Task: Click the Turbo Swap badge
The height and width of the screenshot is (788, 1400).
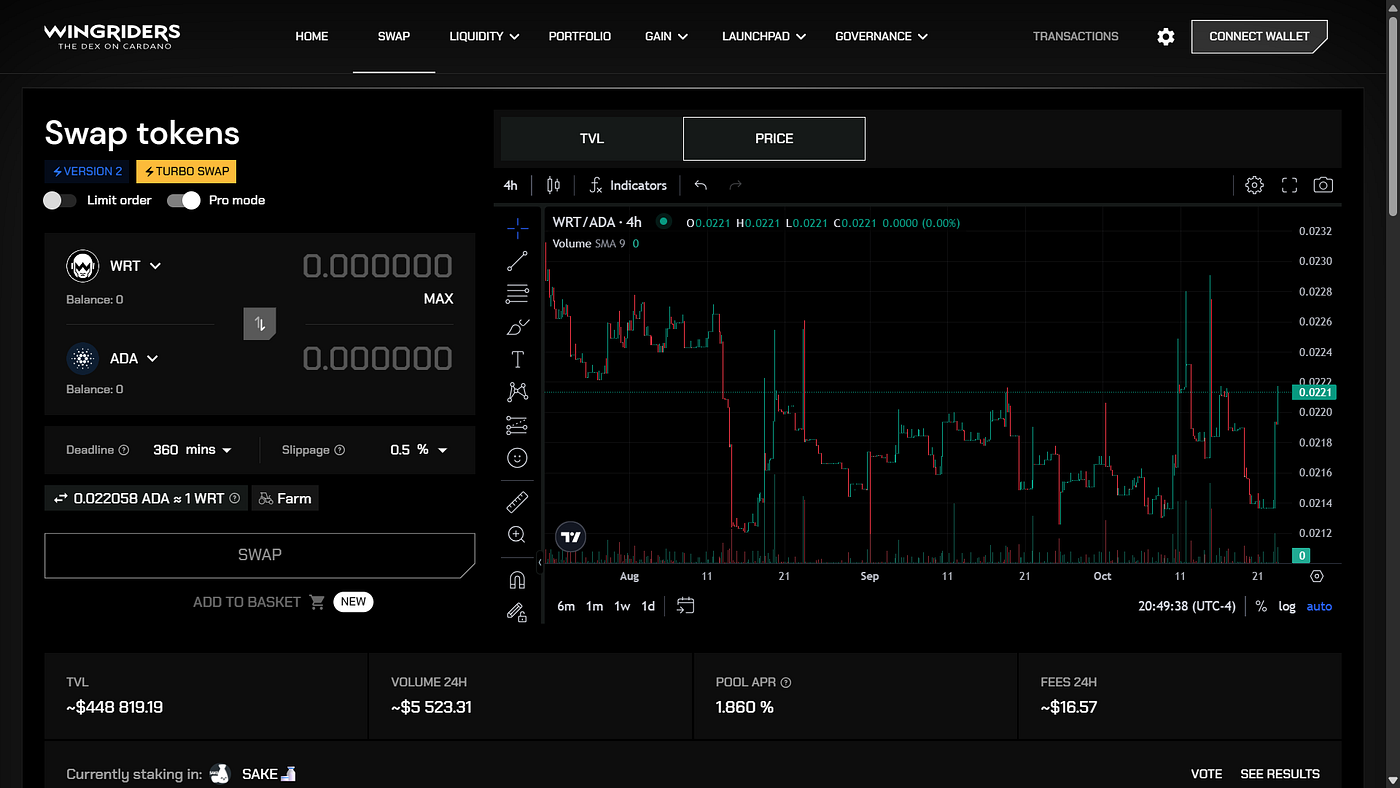Action: [x=187, y=171]
